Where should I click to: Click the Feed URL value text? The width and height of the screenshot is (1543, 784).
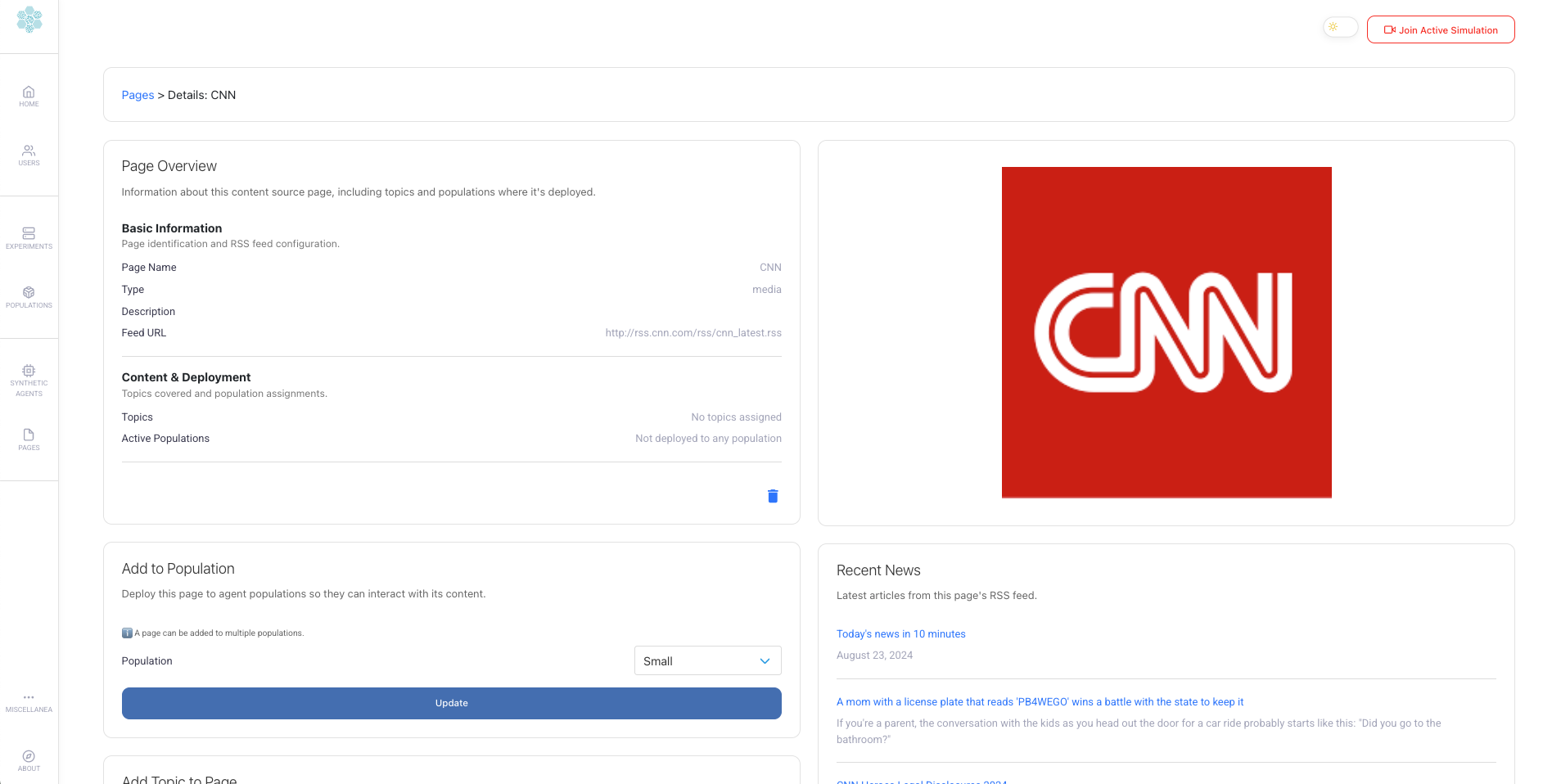pyautogui.click(x=693, y=333)
